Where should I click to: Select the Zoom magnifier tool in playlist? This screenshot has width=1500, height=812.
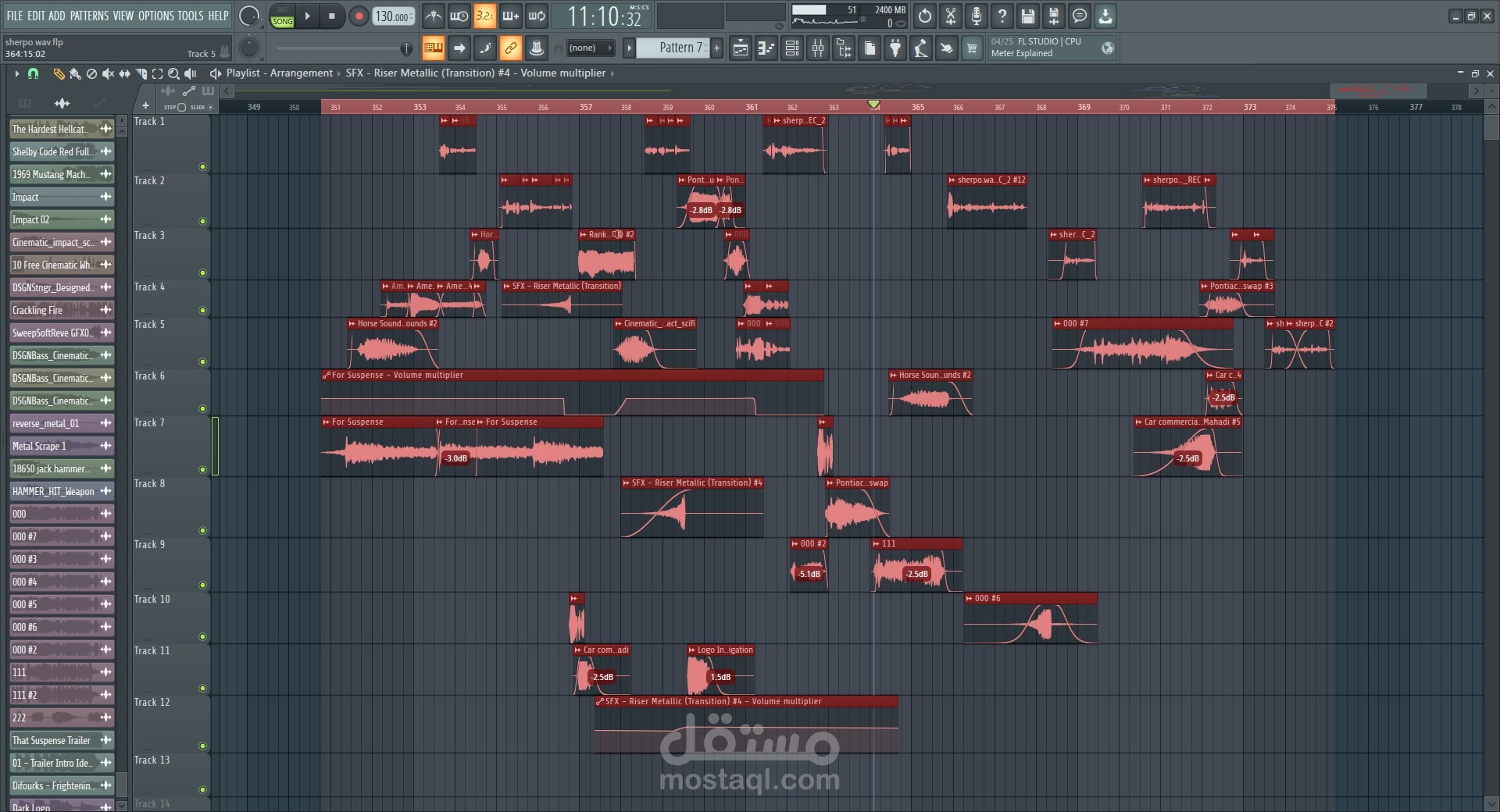pos(173,73)
